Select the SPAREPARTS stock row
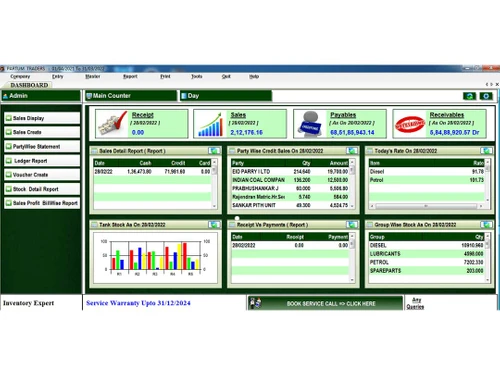This screenshot has height=375, width=500. click(427, 271)
